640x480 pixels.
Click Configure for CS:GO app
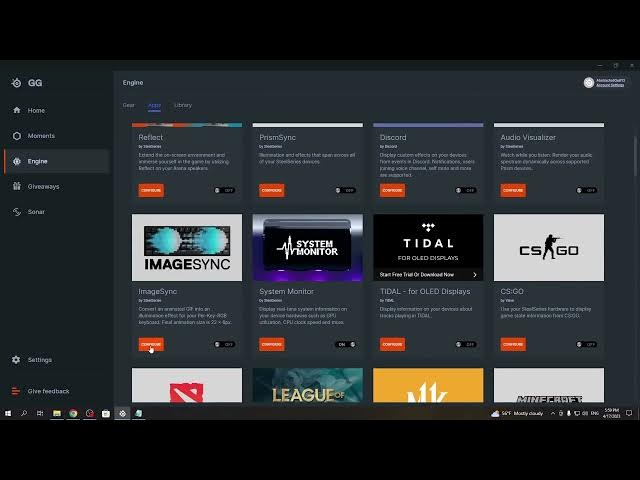pyautogui.click(x=513, y=344)
